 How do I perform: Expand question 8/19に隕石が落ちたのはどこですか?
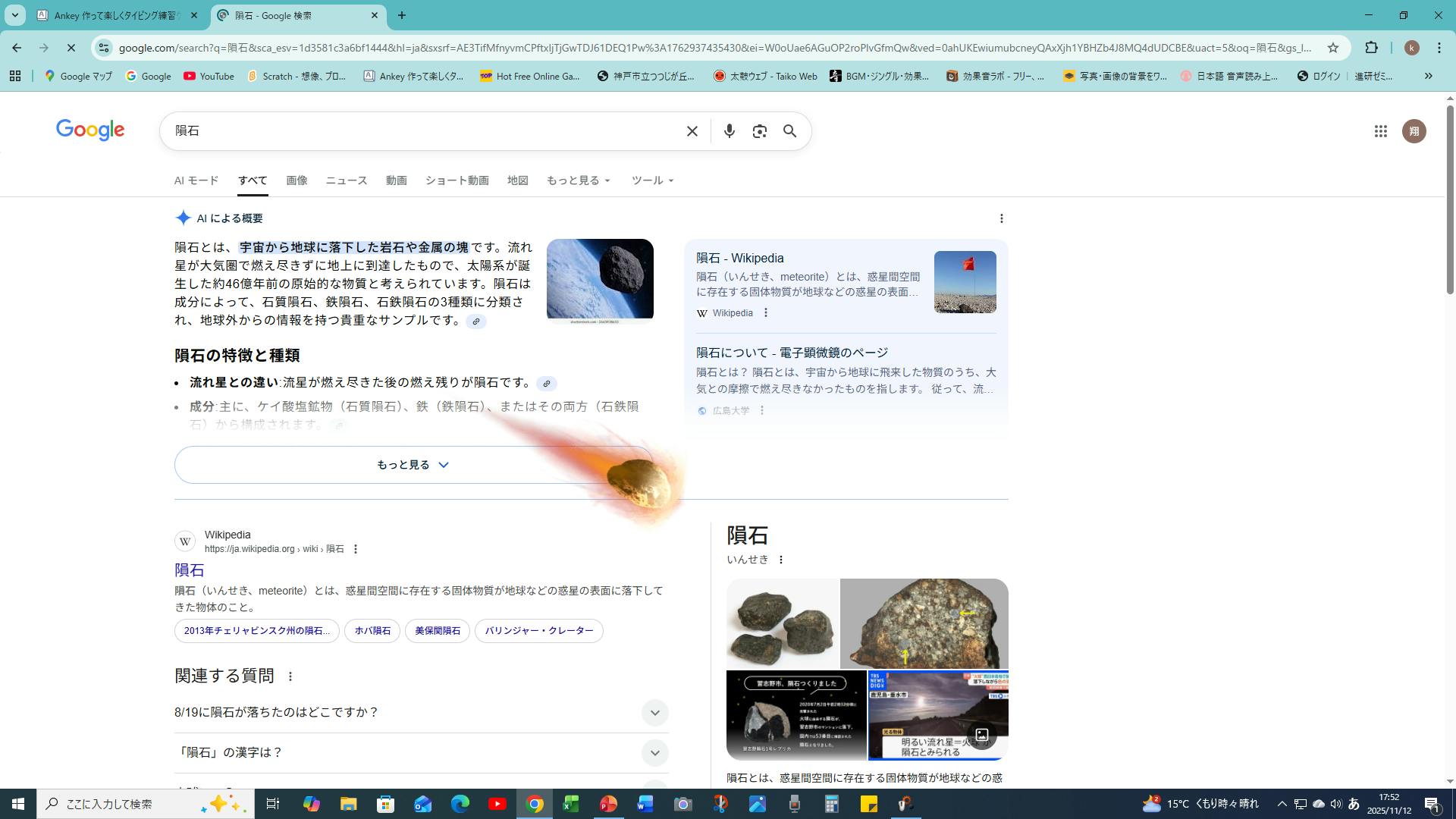click(x=654, y=712)
